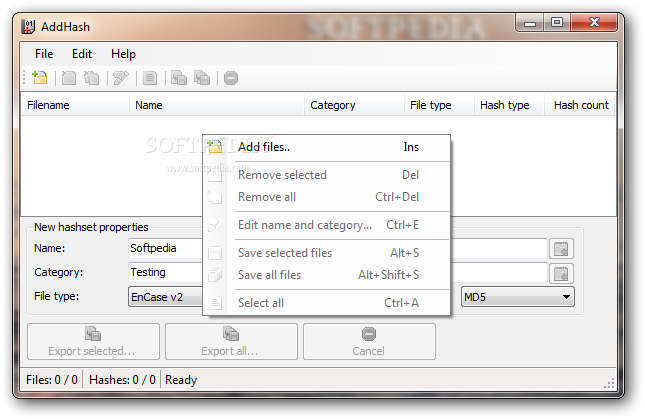Viewport: 645px width, 419px height.
Task: Choose Save all files entry
Action: coord(327,275)
